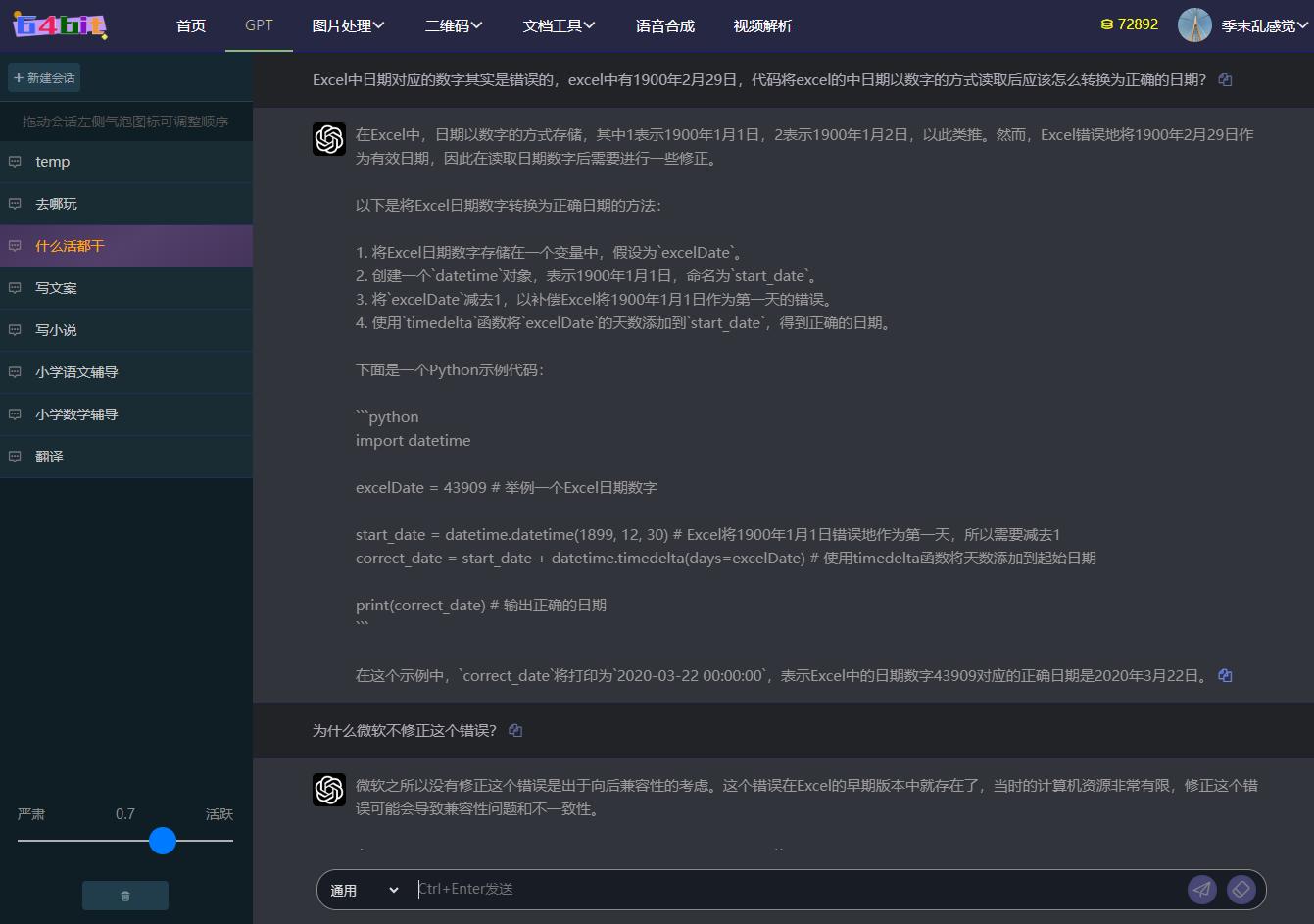
Task: Open the 文档工具 dropdown
Action: tap(558, 25)
